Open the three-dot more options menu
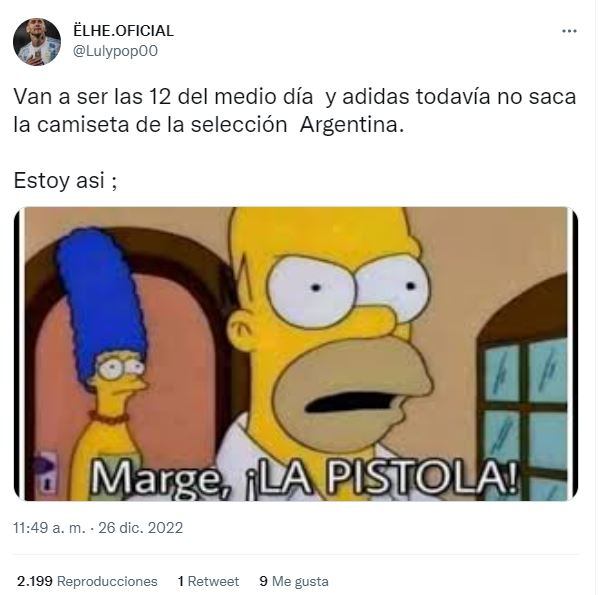The image size is (600, 595). (569, 31)
